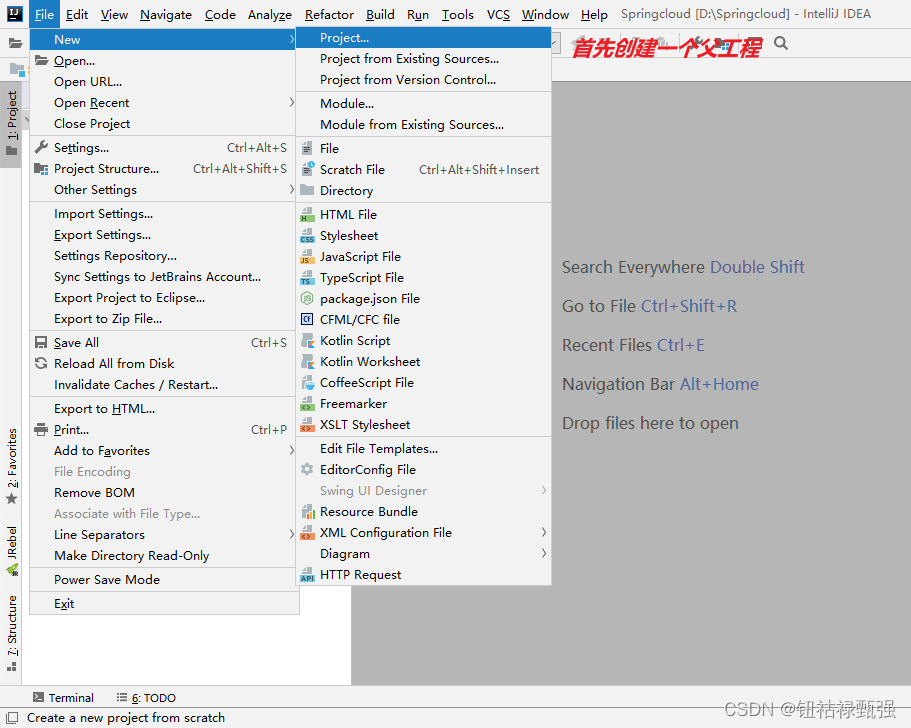
Task: Click the Freemarker icon
Action: (x=307, y=403)
